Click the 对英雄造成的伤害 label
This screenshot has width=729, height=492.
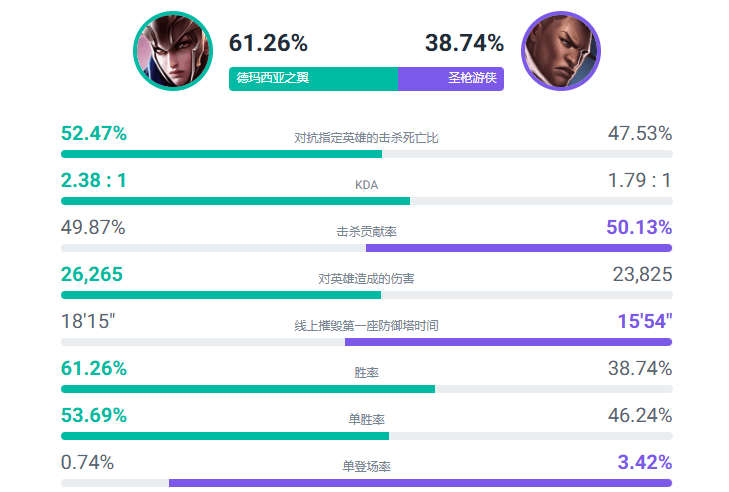pos(366,278)
